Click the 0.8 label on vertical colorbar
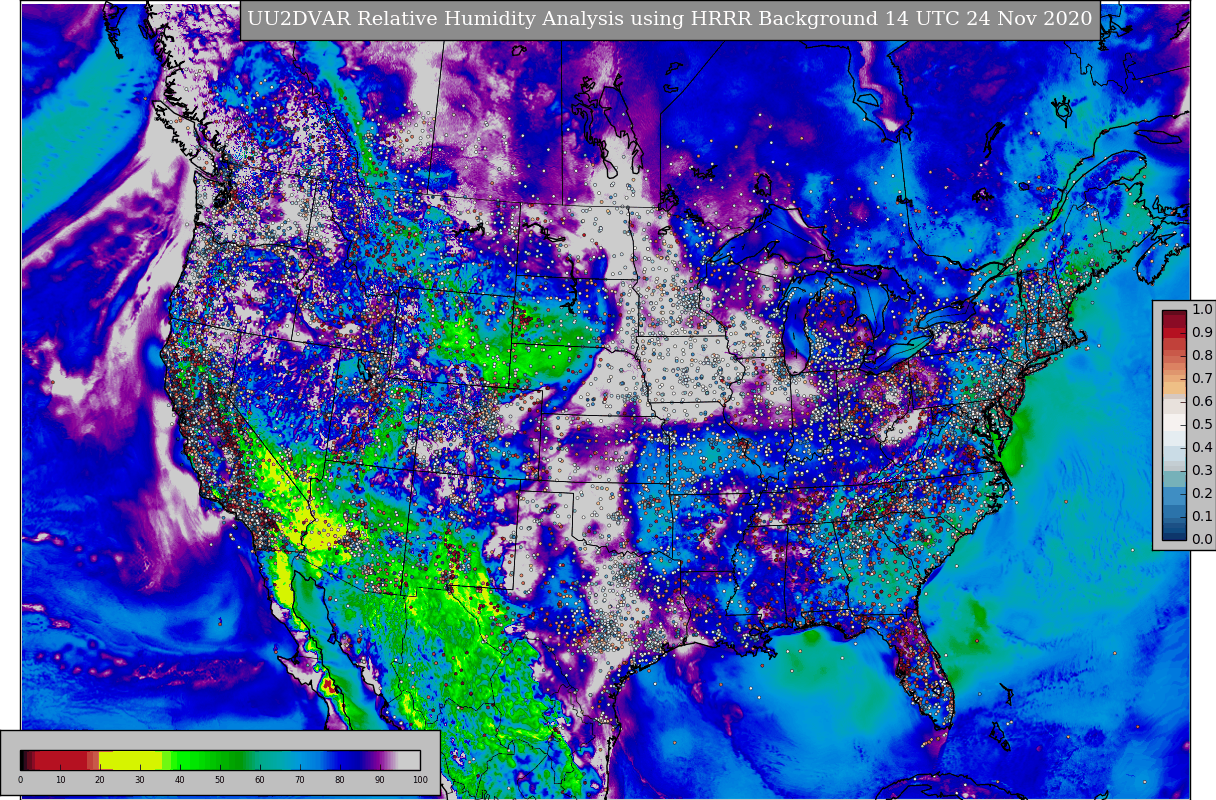Viewport: 1216px width, 800px height. point(1202,356)
